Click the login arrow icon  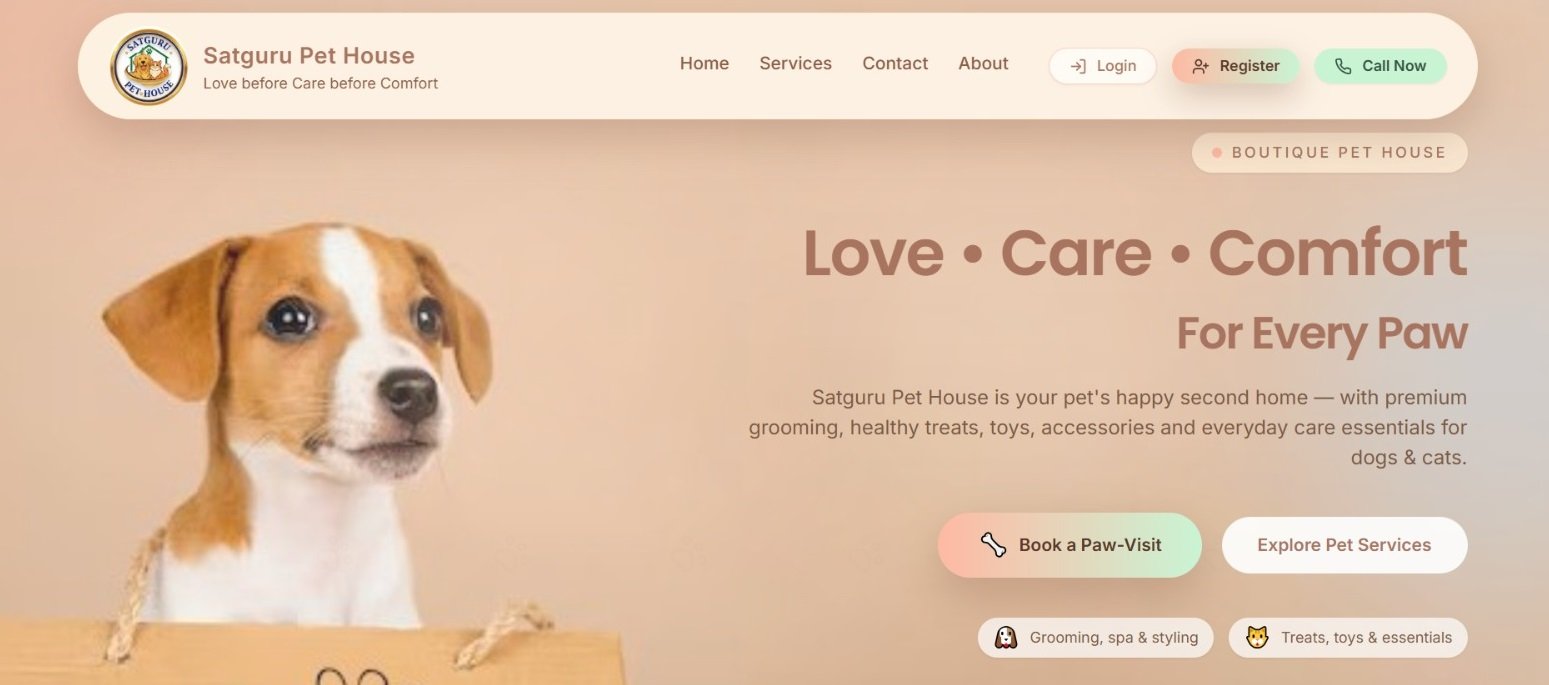pos(1078,66)
